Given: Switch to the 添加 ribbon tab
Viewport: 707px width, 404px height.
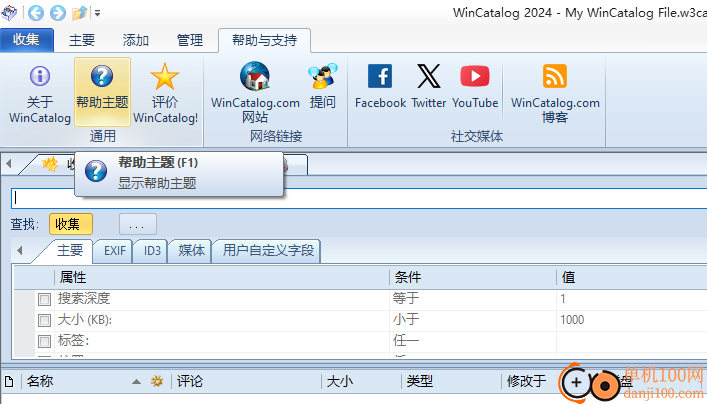Looking at the screenshot, I should click(x=136, y=41).
